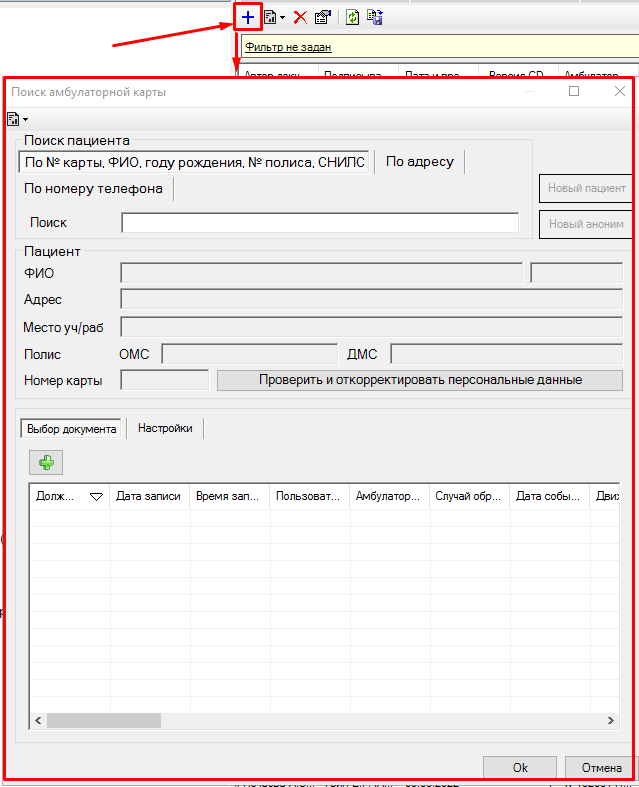Select the По номеру телефона tab

pyautogui.click(x=94, y=188)
